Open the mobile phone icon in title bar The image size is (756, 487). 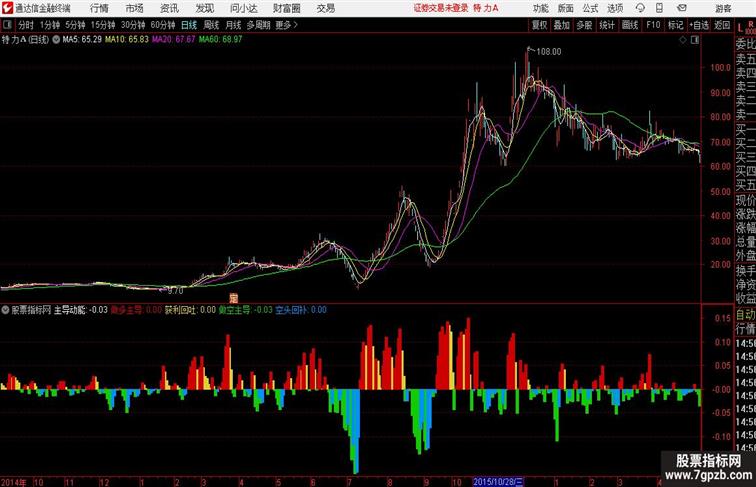(x=659, y=8)
